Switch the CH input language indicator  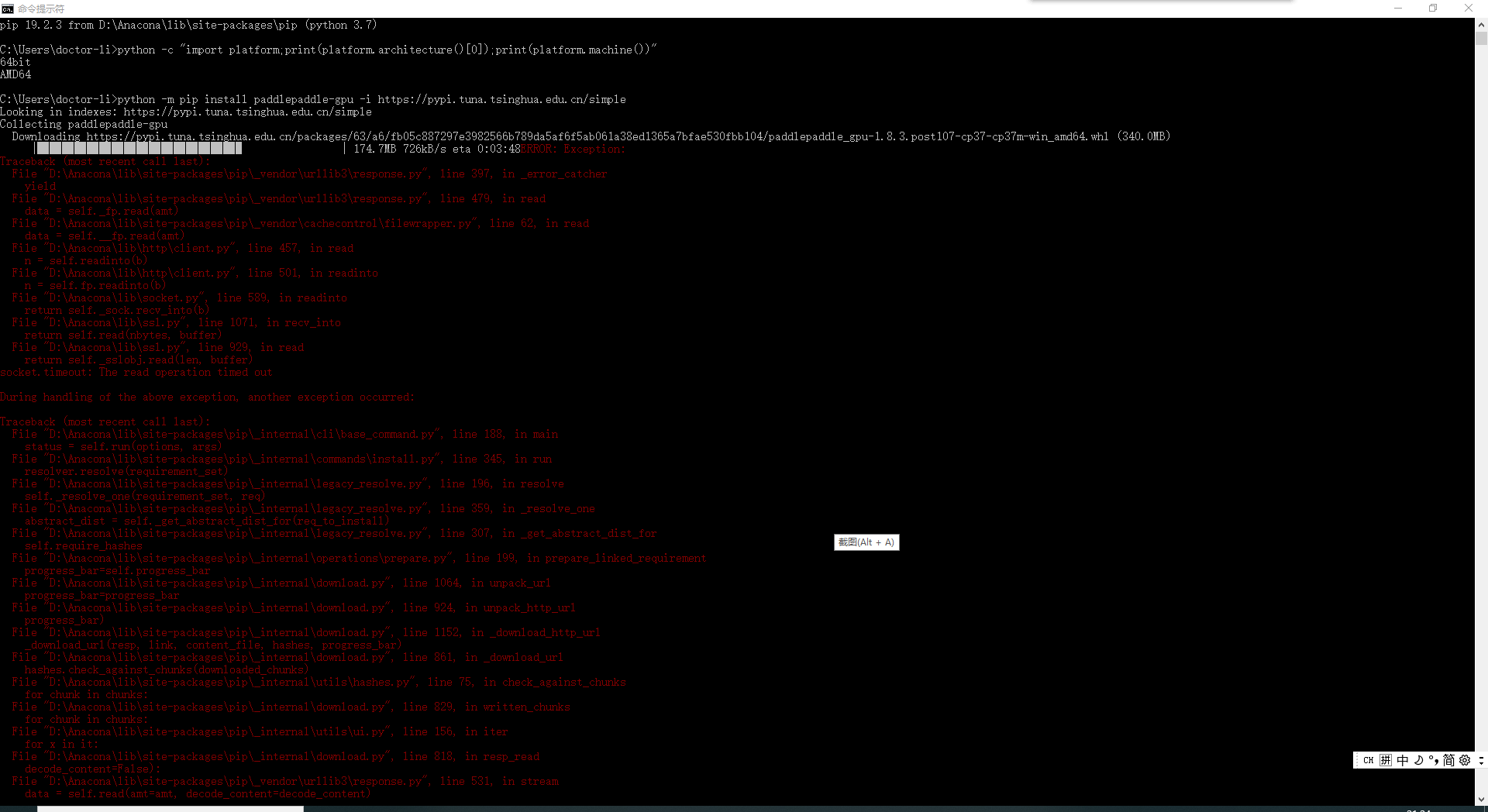[1368, 760]
